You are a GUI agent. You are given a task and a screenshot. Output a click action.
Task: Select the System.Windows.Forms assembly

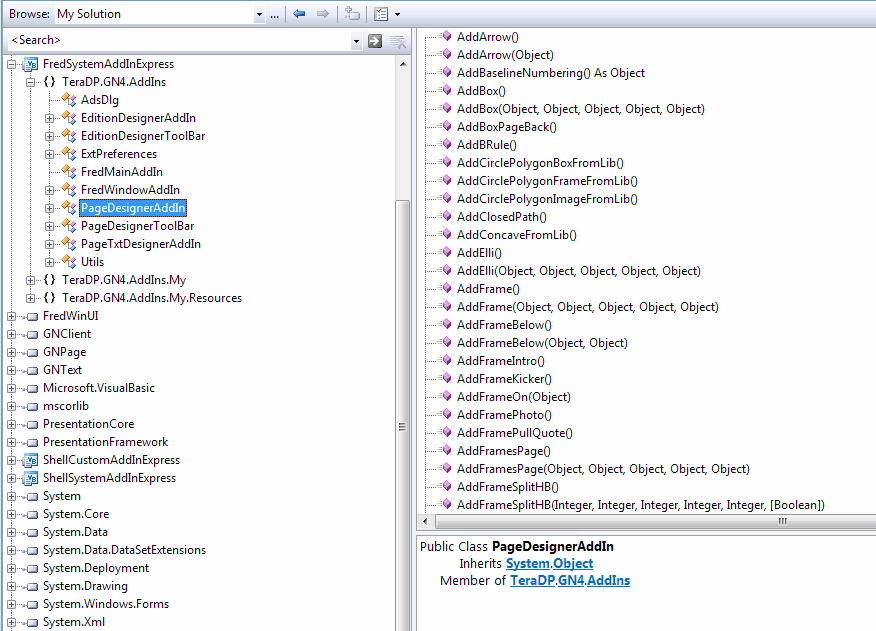106,604
